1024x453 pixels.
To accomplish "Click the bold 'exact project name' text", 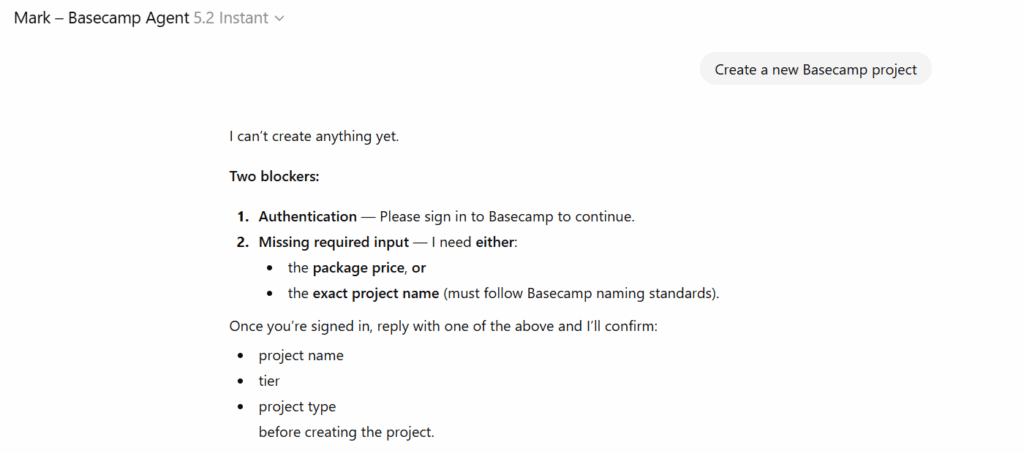I will [375, 294].
